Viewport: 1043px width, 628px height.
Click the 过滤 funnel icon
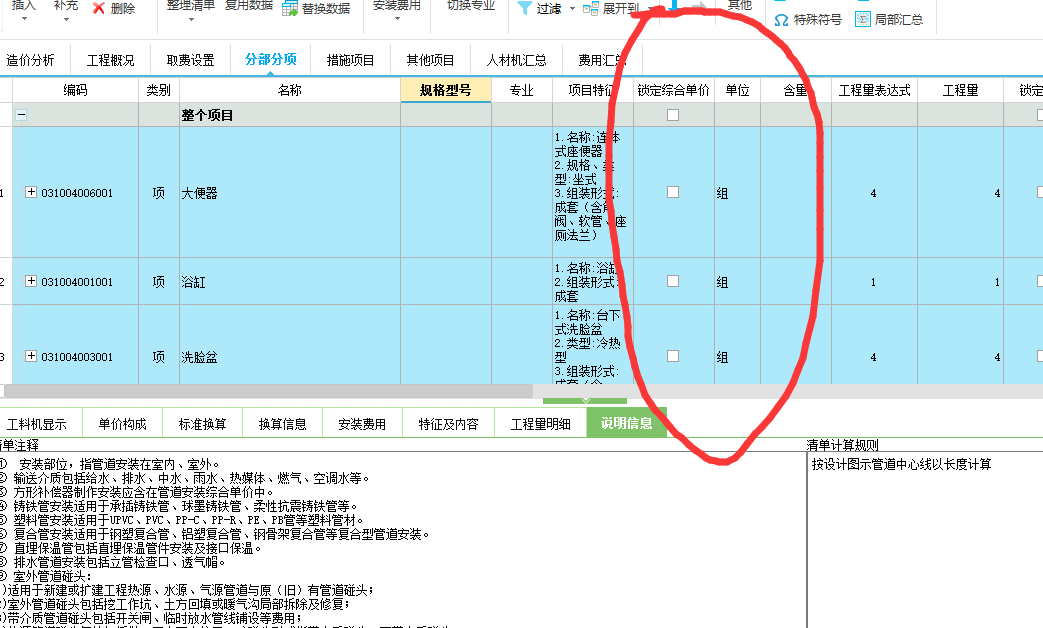[525, 9]
